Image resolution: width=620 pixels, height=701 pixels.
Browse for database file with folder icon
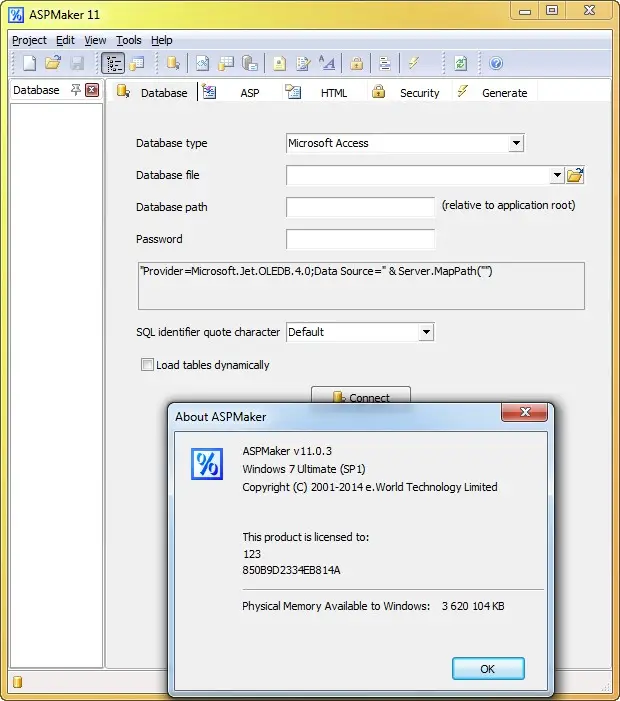pos(575,175)
